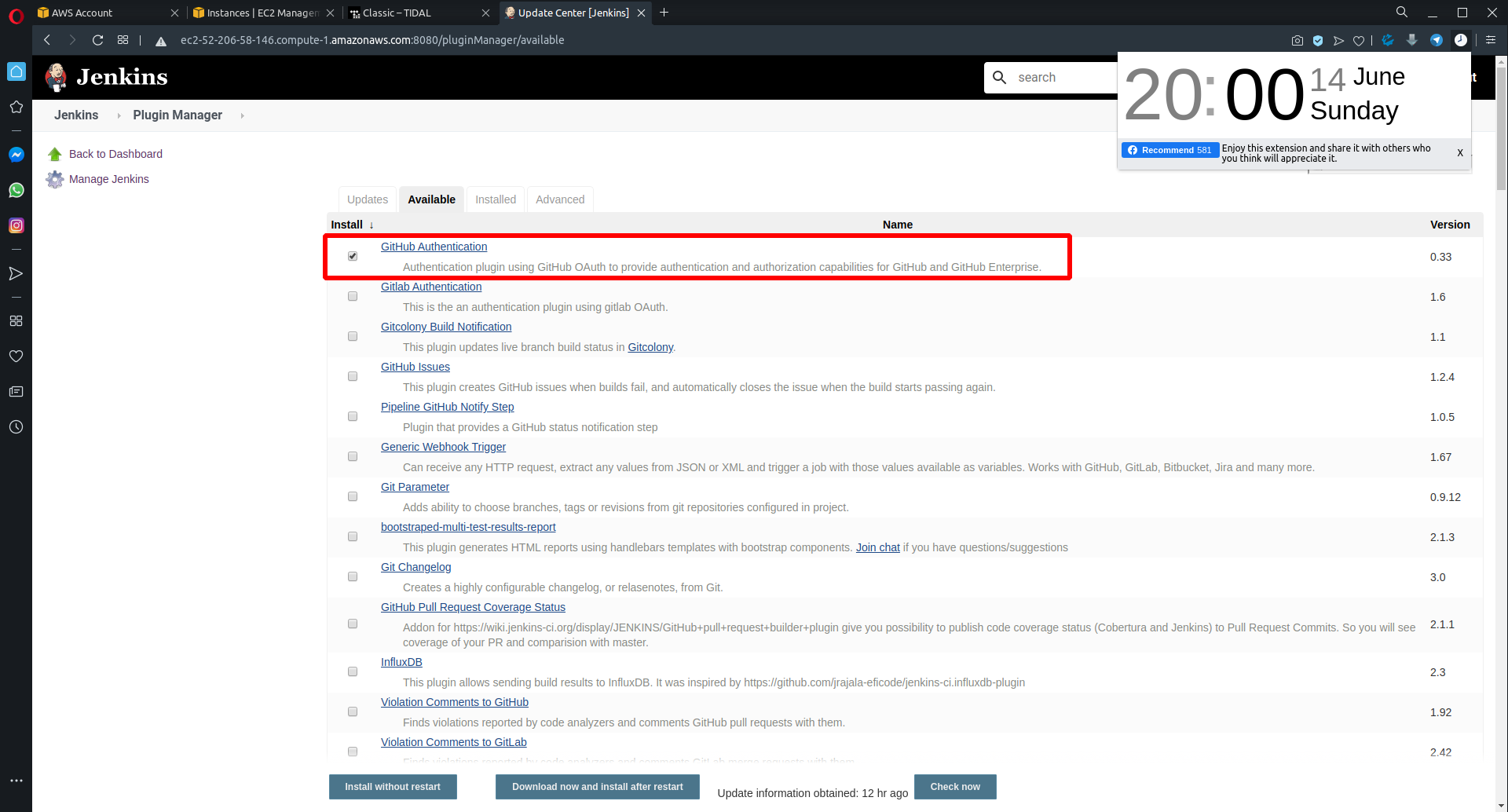The height and width of the screenshot is (812, 1508).
Task: Open the GitHub Authentication plugin link
Action: coord(434,247)
